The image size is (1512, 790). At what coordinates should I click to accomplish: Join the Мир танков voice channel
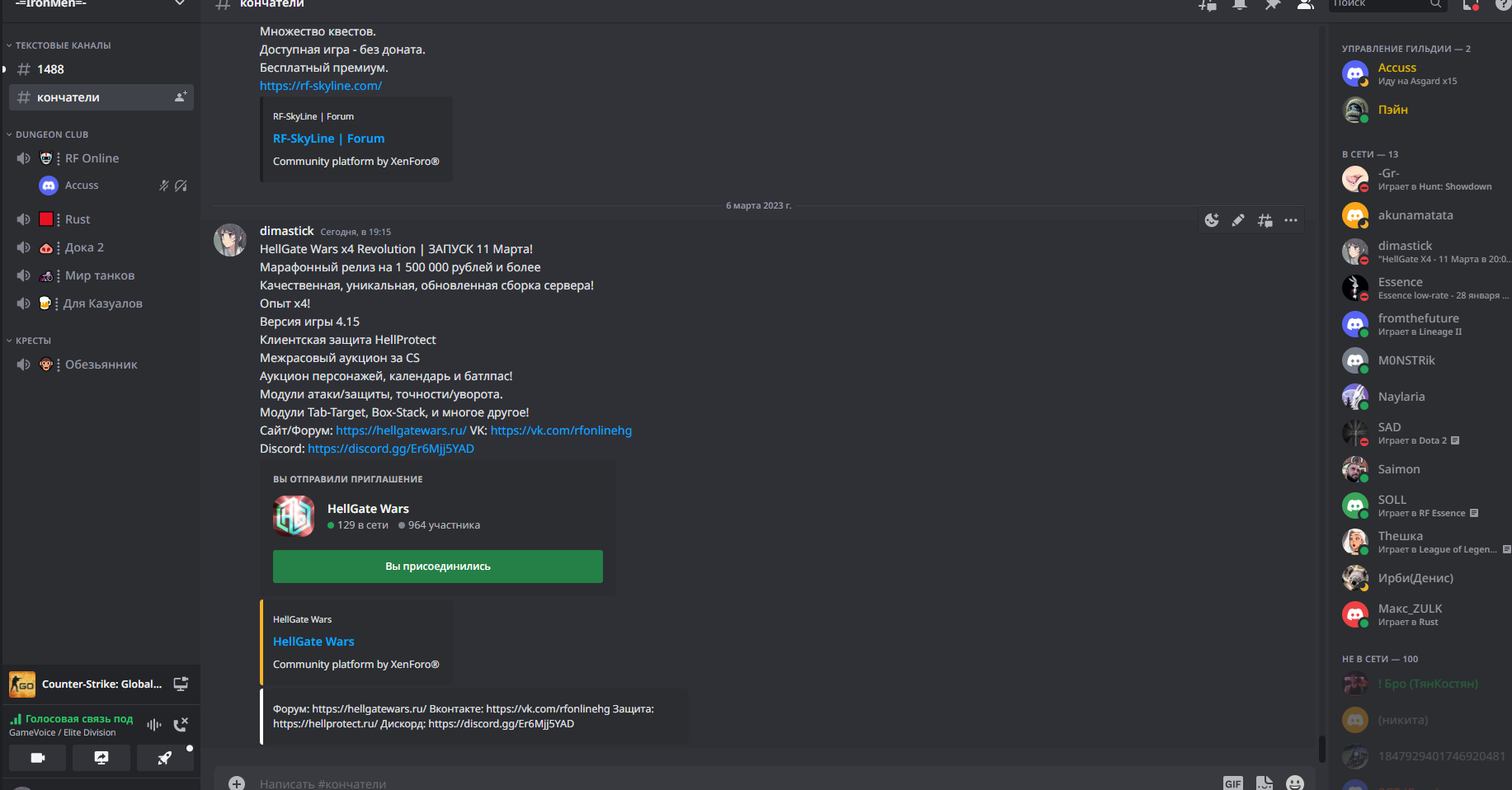pyautogui.click(x=101, y=275)
